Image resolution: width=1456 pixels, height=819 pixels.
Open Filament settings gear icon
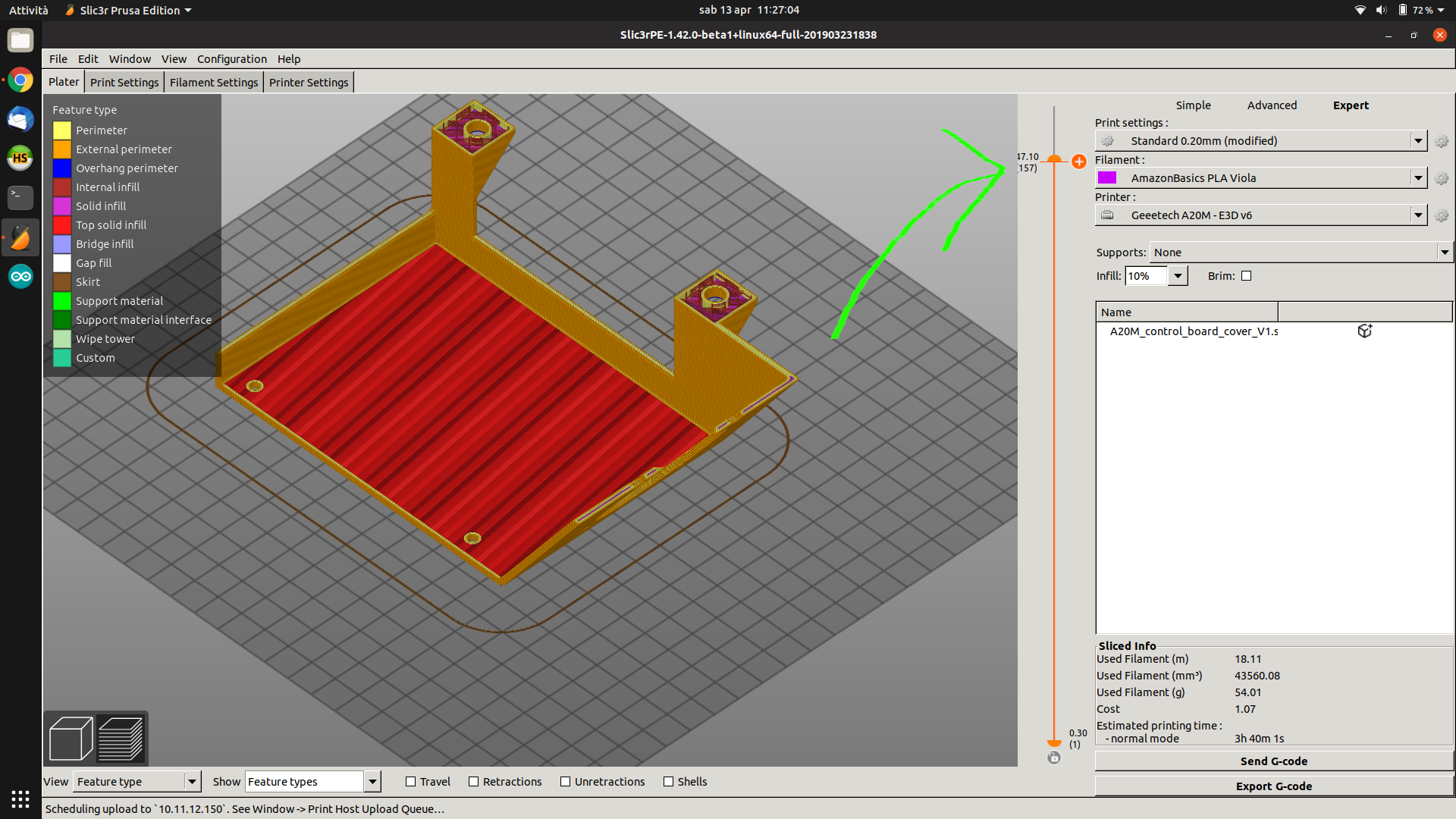(x=1442, y=178)
